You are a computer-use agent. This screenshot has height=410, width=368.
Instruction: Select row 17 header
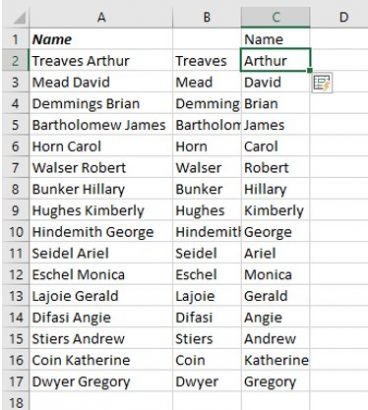click(16, 381)
